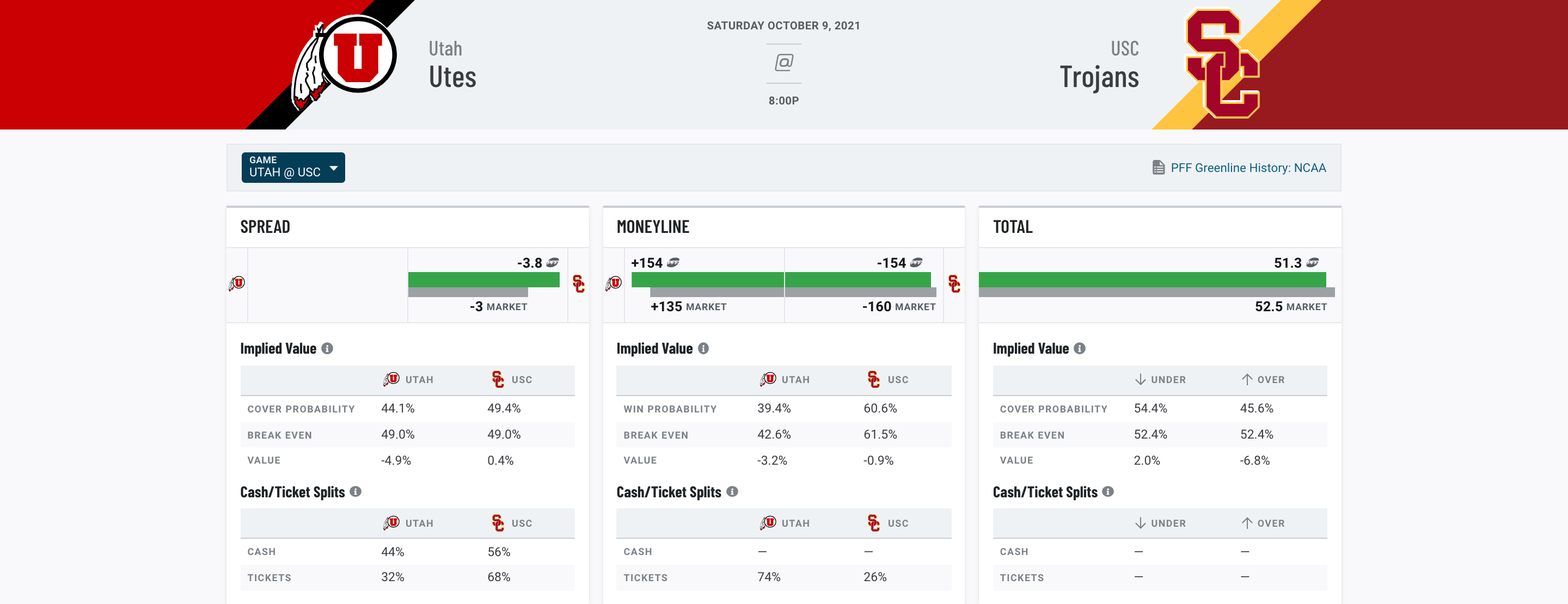Click the 8:00P game time
The width and height of the screenshot is (1568, 604).
point(784,100)
